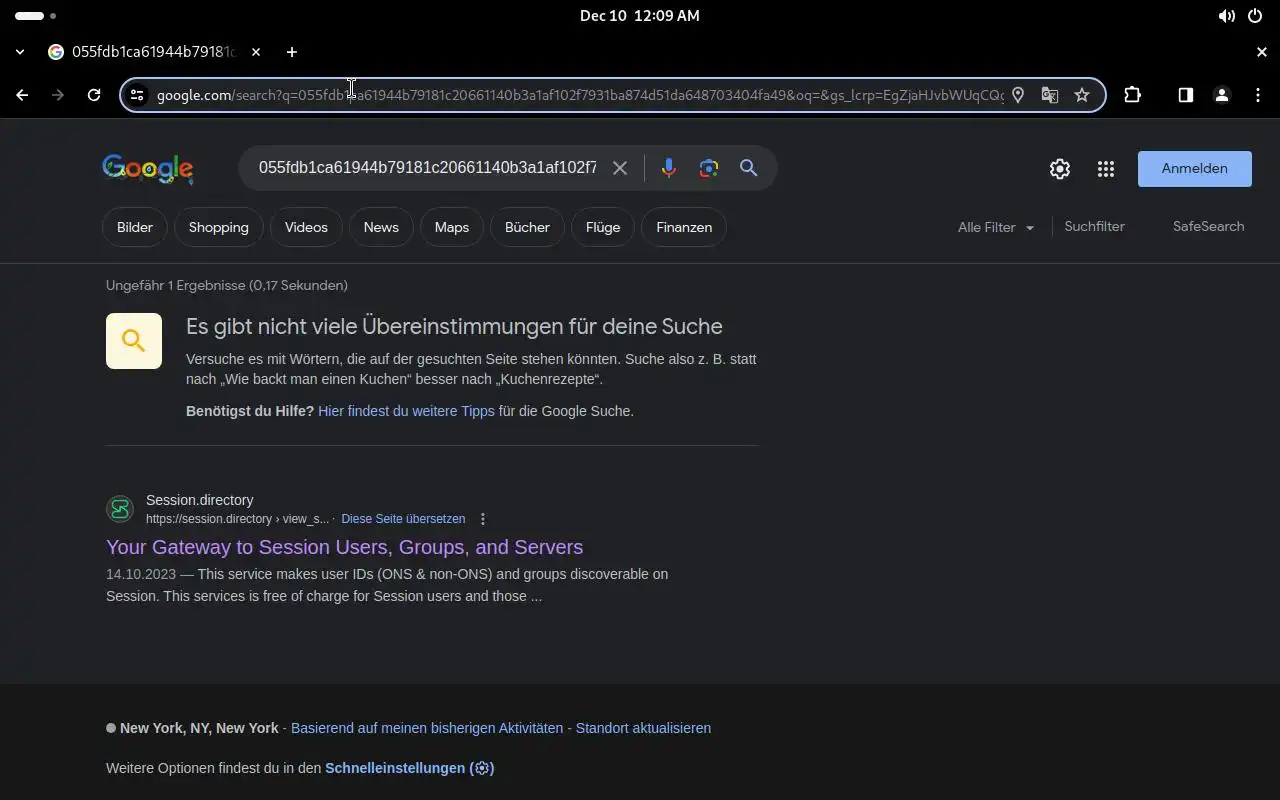Open 'Hier findest du weitere Tipps' link
The width and height of the screenshot is (1280, 800).
pos(406,411)
